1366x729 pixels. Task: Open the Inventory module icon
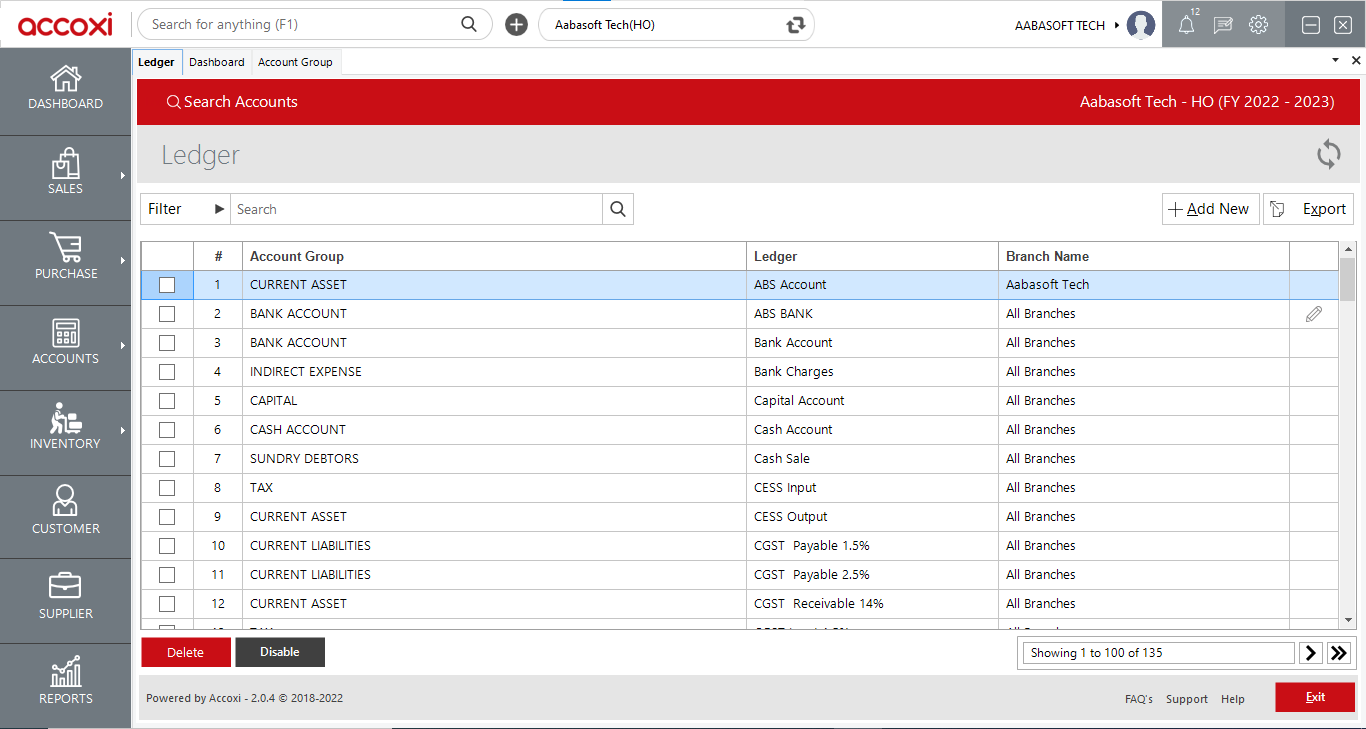[x=66, y=418]
